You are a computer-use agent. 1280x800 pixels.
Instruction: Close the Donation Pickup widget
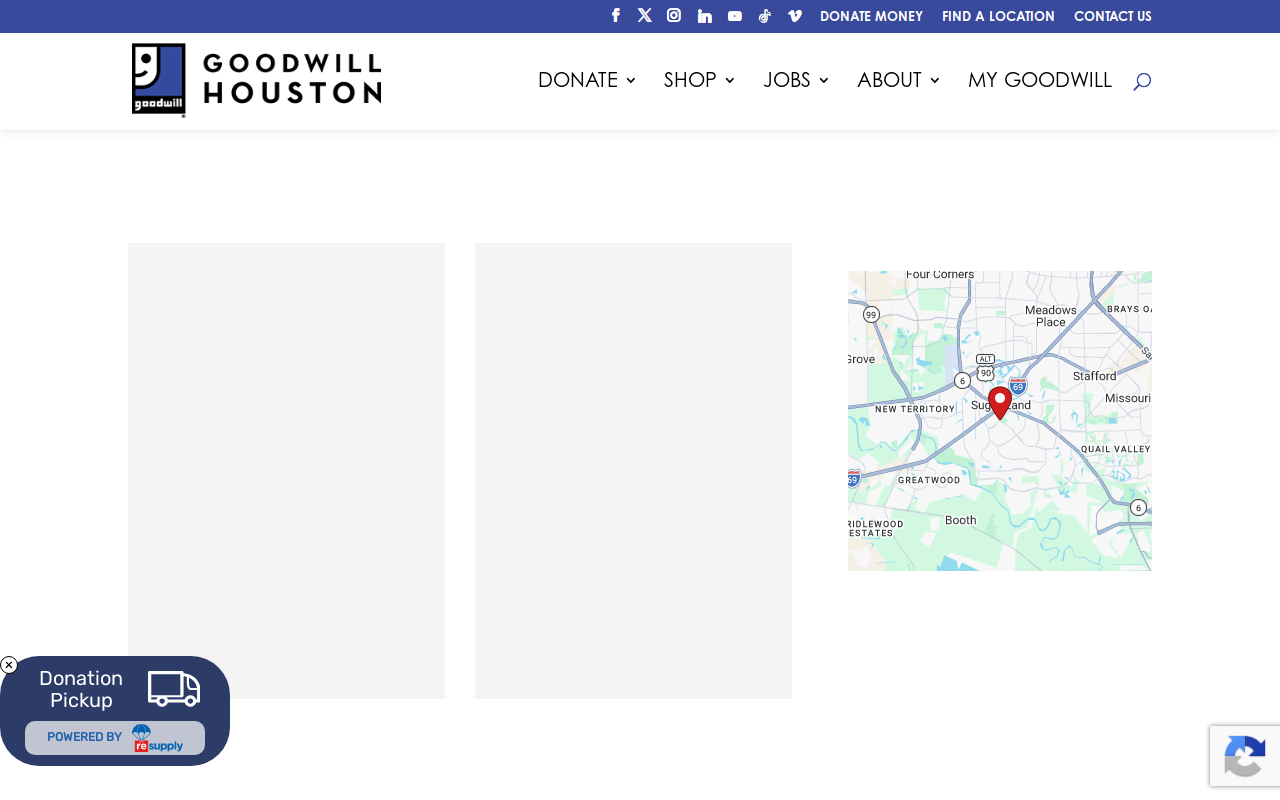pyautogui.click(x=9, y=665)
